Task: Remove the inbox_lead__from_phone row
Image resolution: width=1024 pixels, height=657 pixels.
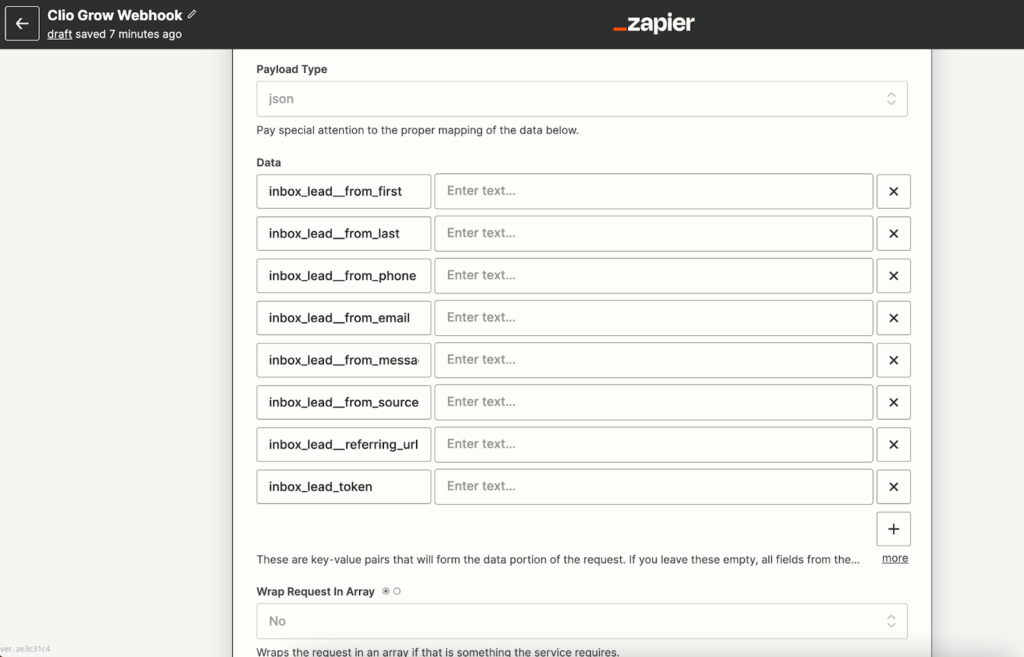Action: coord(893,276)
